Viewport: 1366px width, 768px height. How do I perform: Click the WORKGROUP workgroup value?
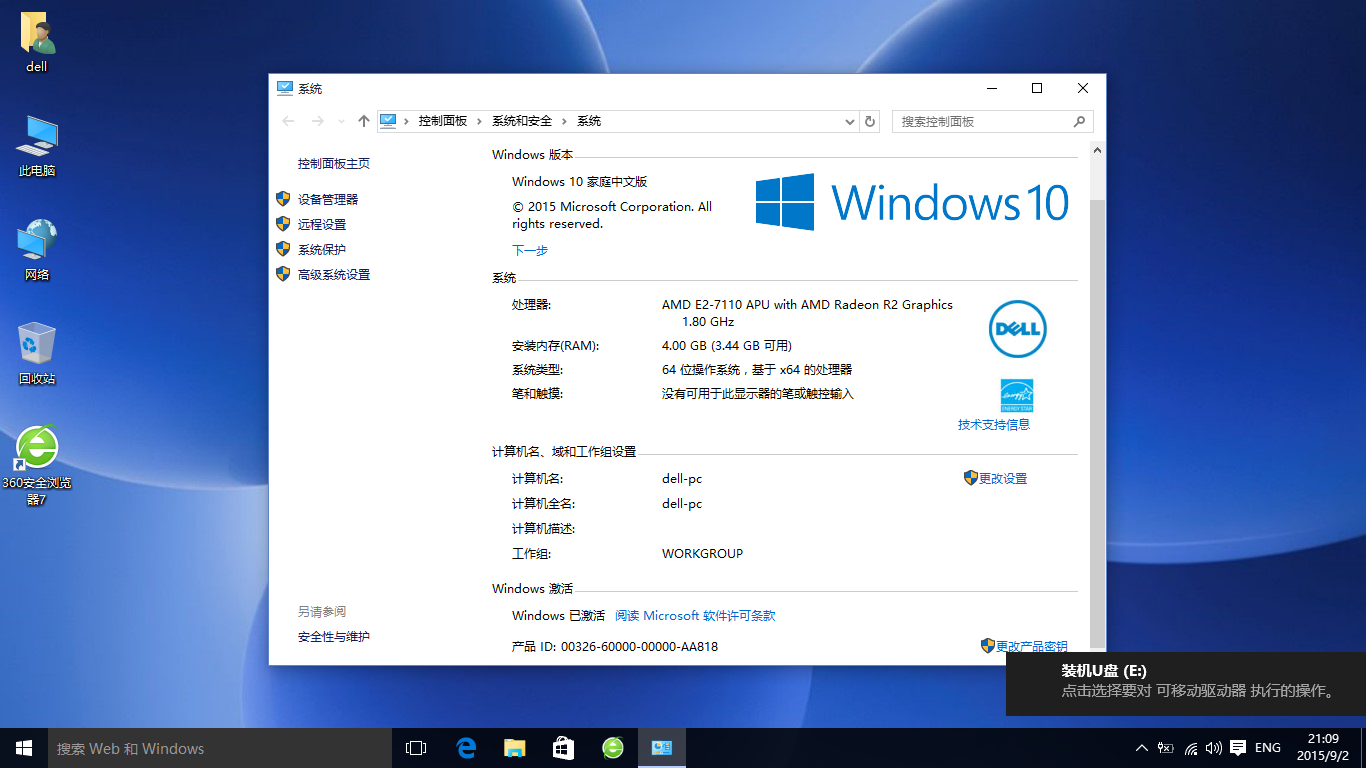703,554
